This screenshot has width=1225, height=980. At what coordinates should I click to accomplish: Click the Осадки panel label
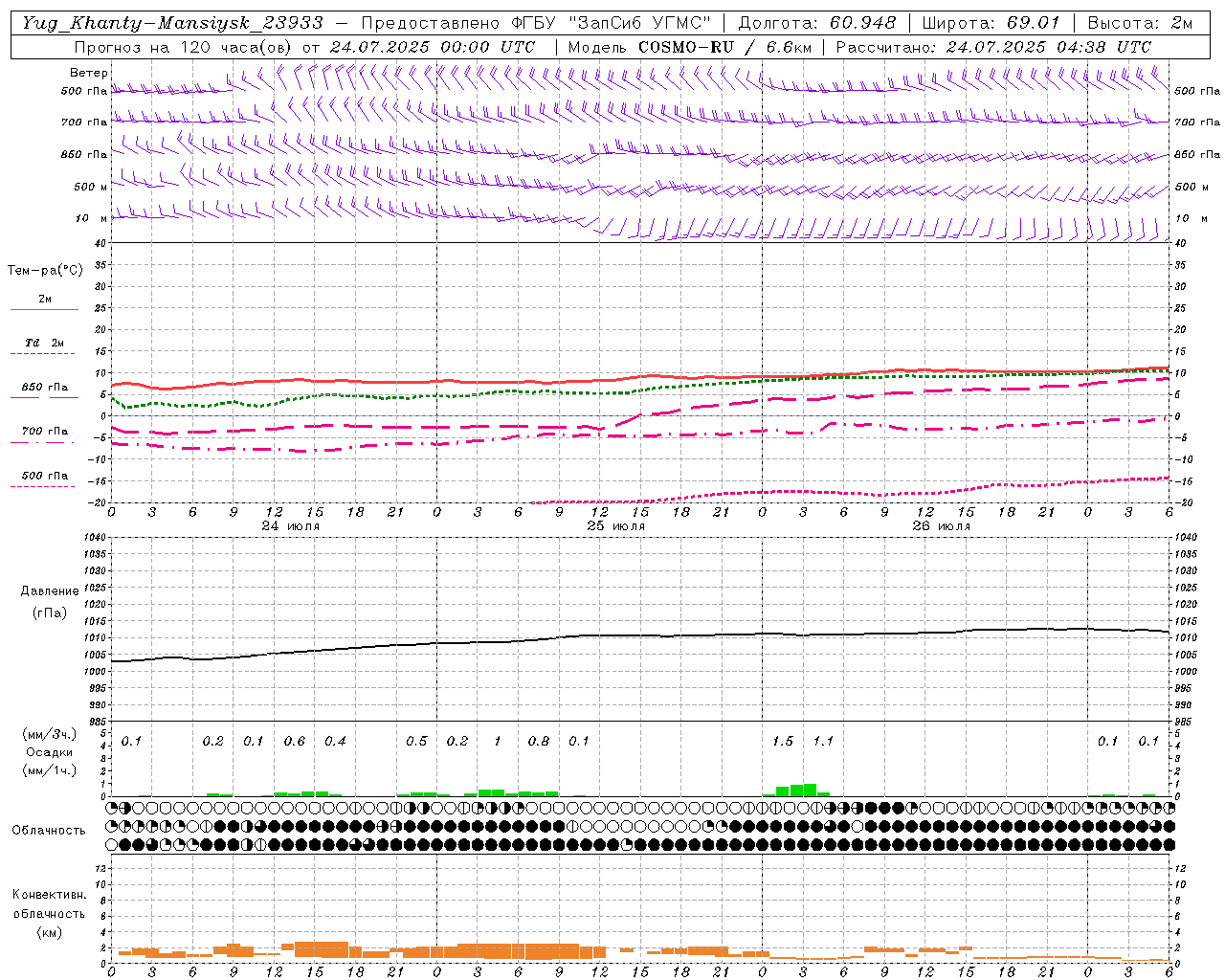[49, 752]
